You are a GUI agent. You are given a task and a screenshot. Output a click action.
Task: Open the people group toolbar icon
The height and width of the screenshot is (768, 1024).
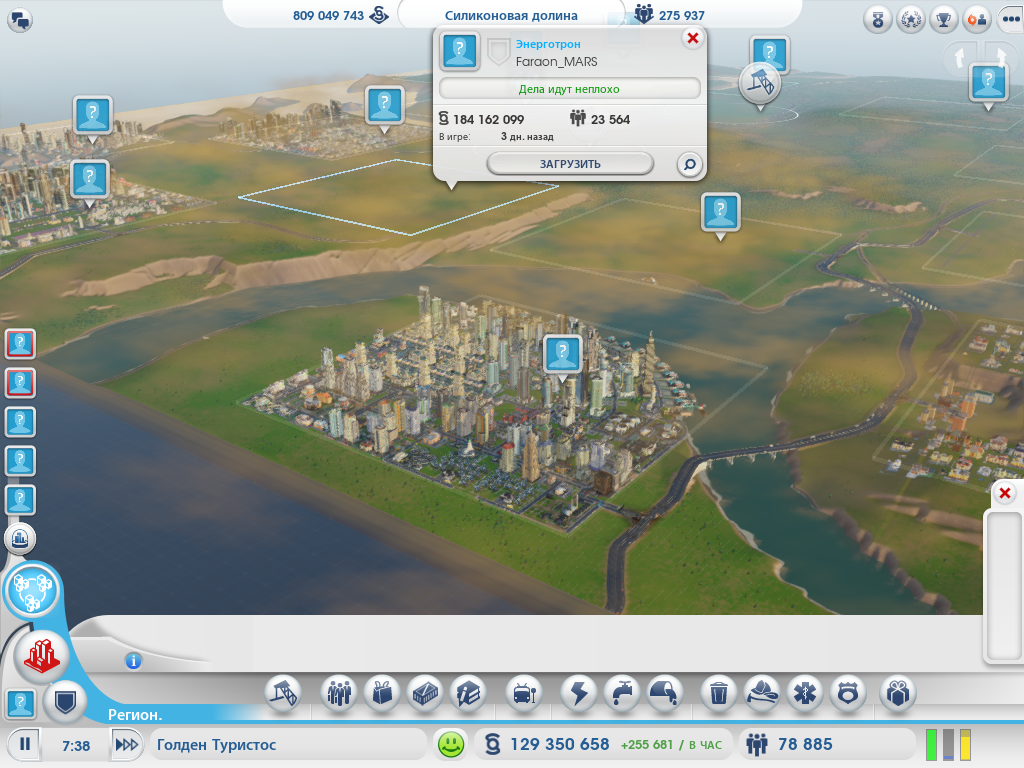[x=339, y=693]
